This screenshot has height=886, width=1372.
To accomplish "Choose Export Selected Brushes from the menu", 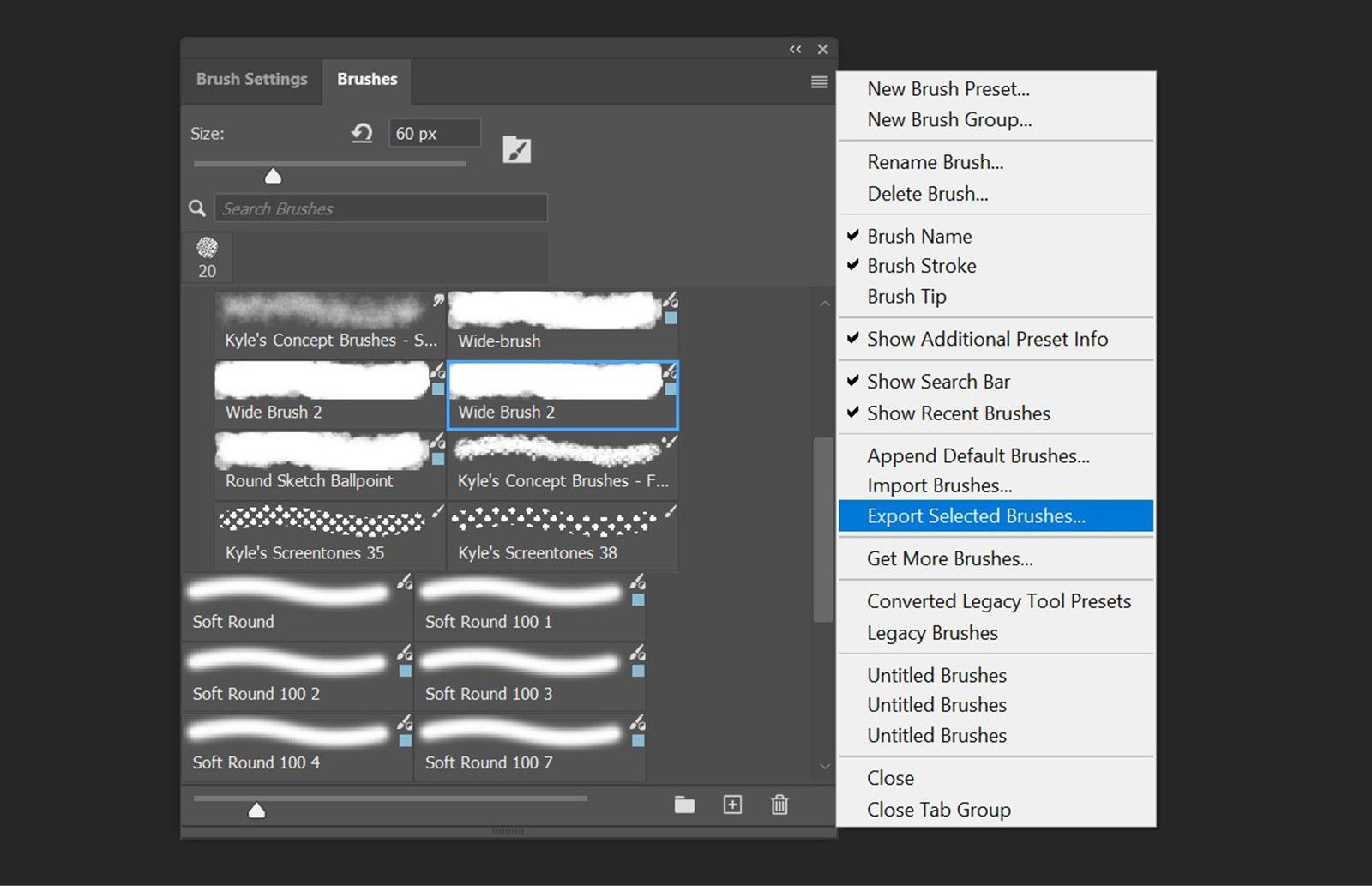I will click(976, 515).
